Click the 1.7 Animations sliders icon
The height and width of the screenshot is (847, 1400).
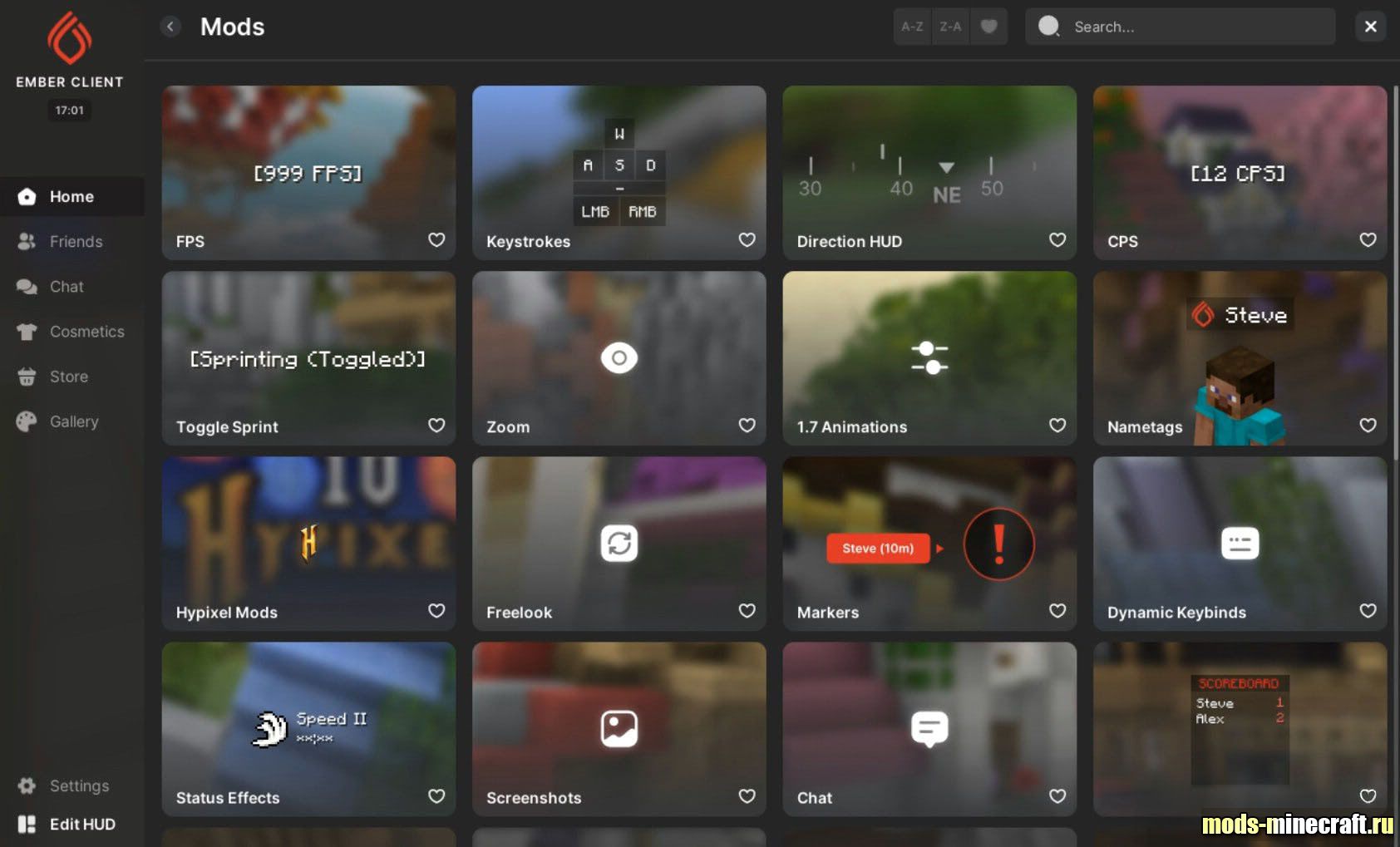(929, 358)
